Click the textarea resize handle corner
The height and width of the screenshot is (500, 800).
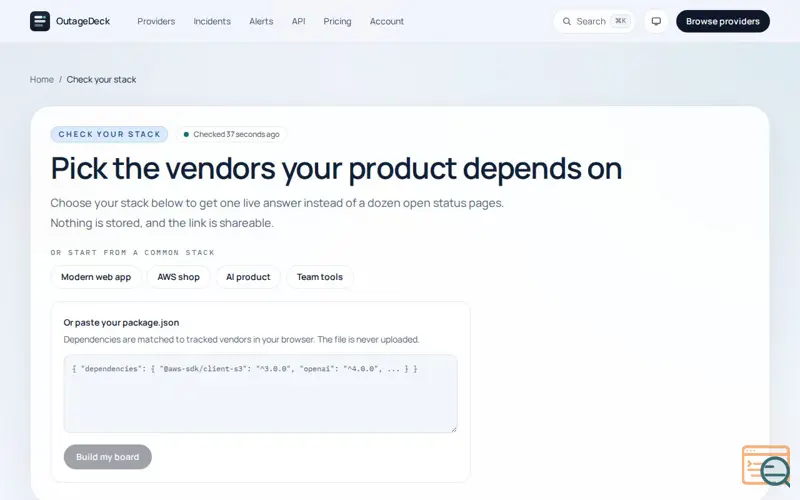pyautogui.click(x=454, y=429)
